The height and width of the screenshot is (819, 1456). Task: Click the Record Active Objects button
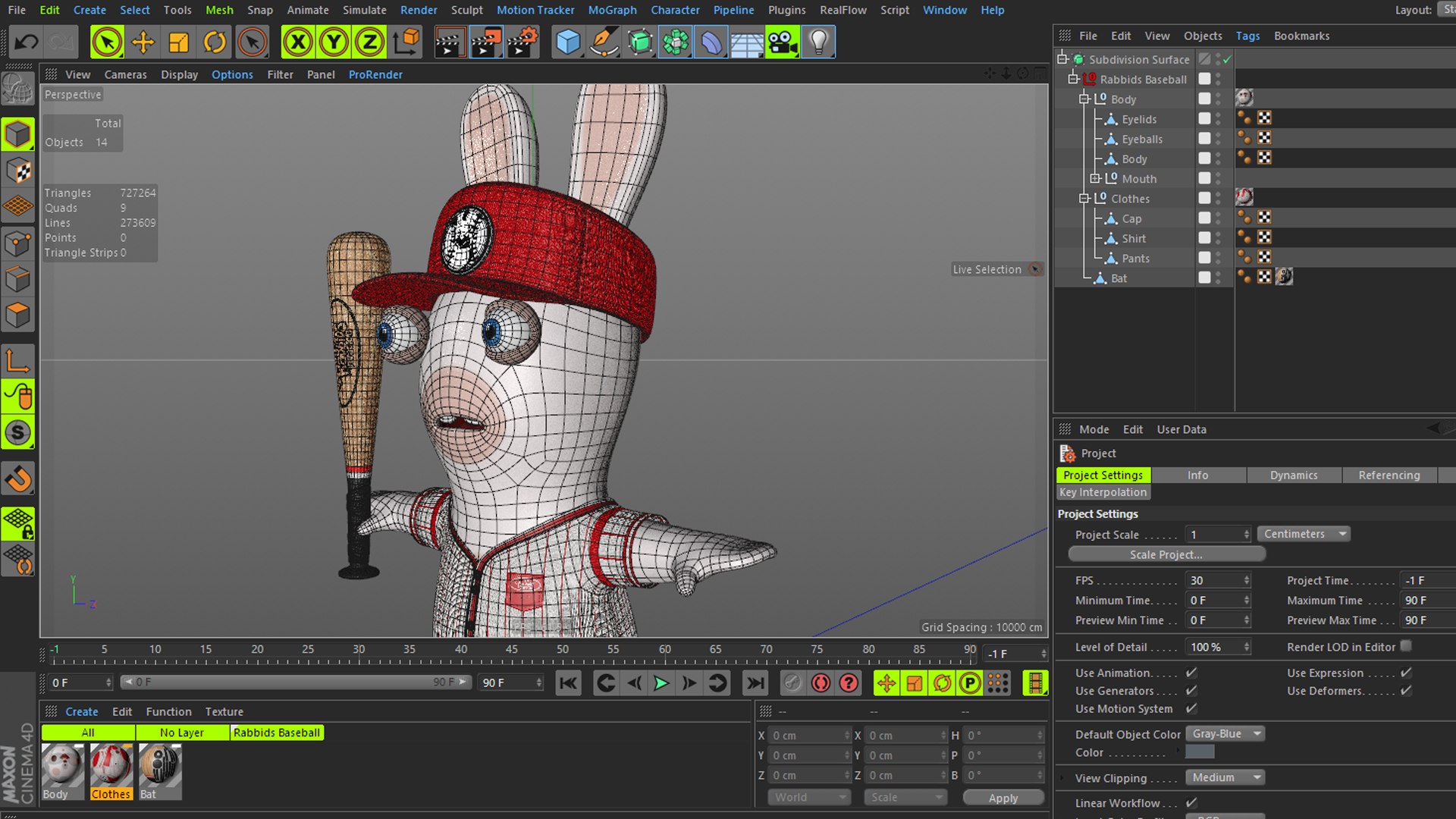point(821,683)
